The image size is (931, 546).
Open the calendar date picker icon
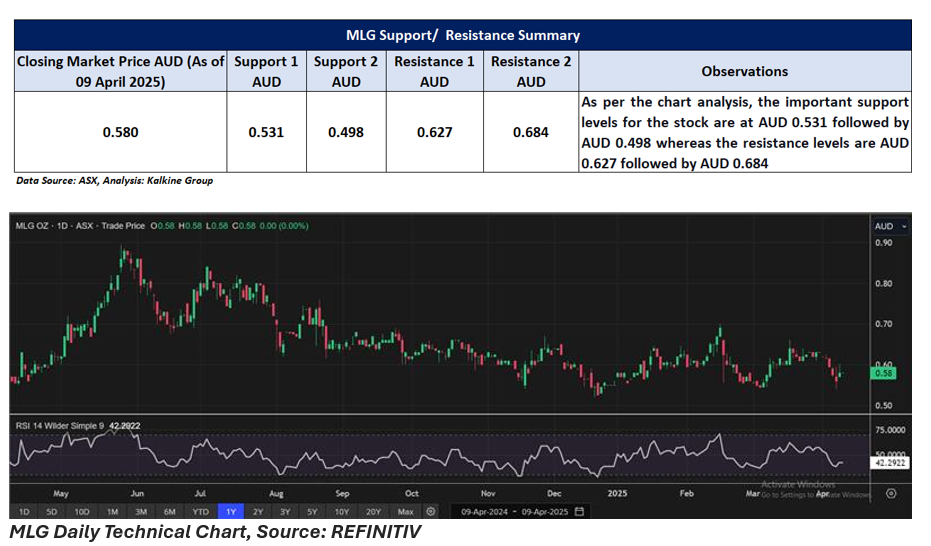tap(579, 511)
